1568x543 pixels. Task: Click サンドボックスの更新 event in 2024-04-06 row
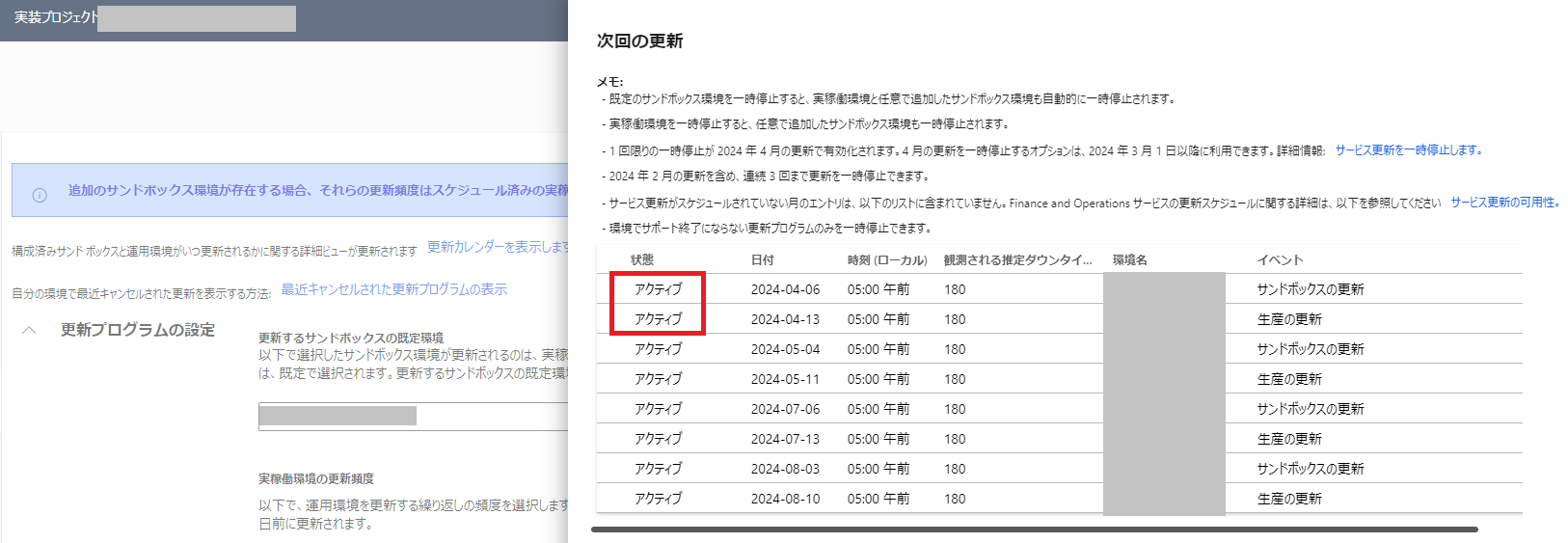coord(1311,289)
